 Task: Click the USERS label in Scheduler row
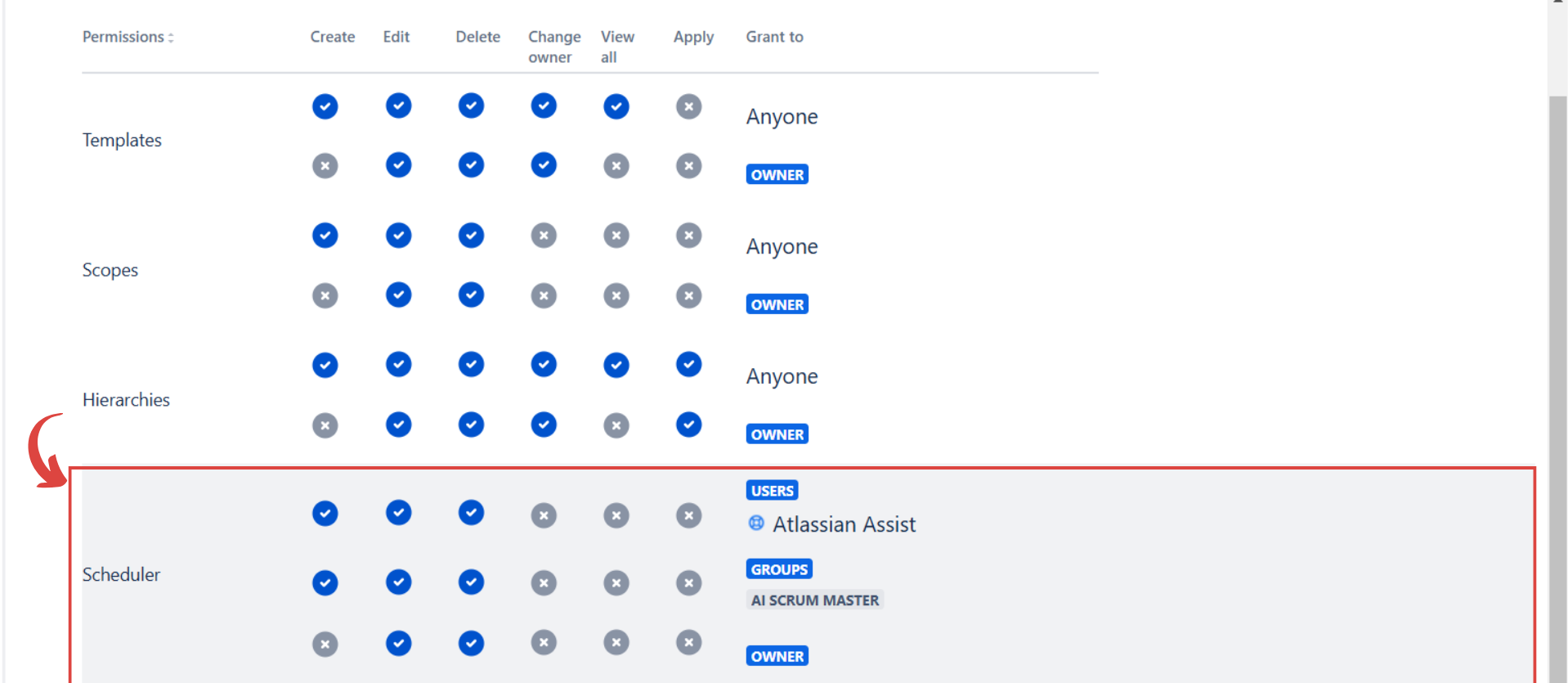[x=772, y=491]
